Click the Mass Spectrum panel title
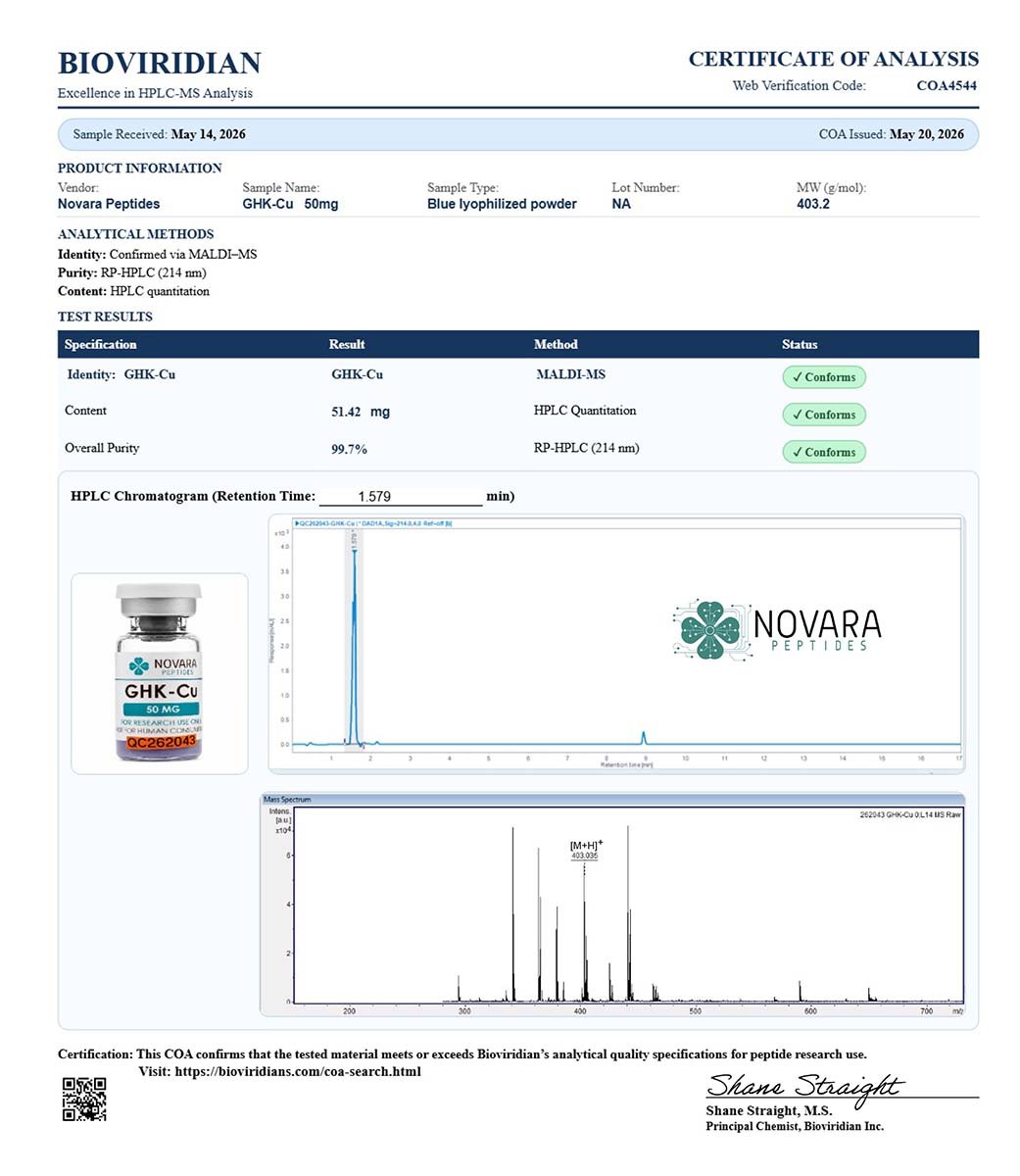The width and height of the screenshot is (1020, 1176). pos(287,800)
